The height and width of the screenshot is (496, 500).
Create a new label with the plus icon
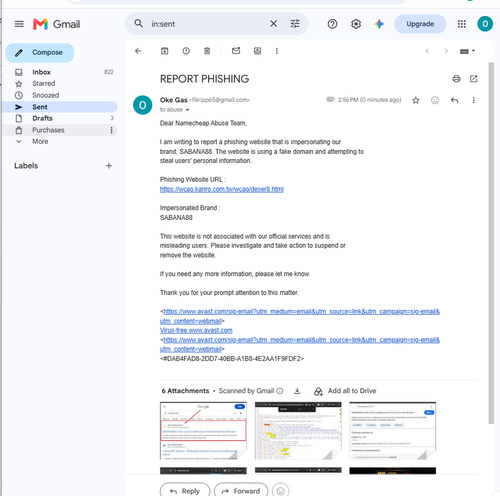click(109, 166)
